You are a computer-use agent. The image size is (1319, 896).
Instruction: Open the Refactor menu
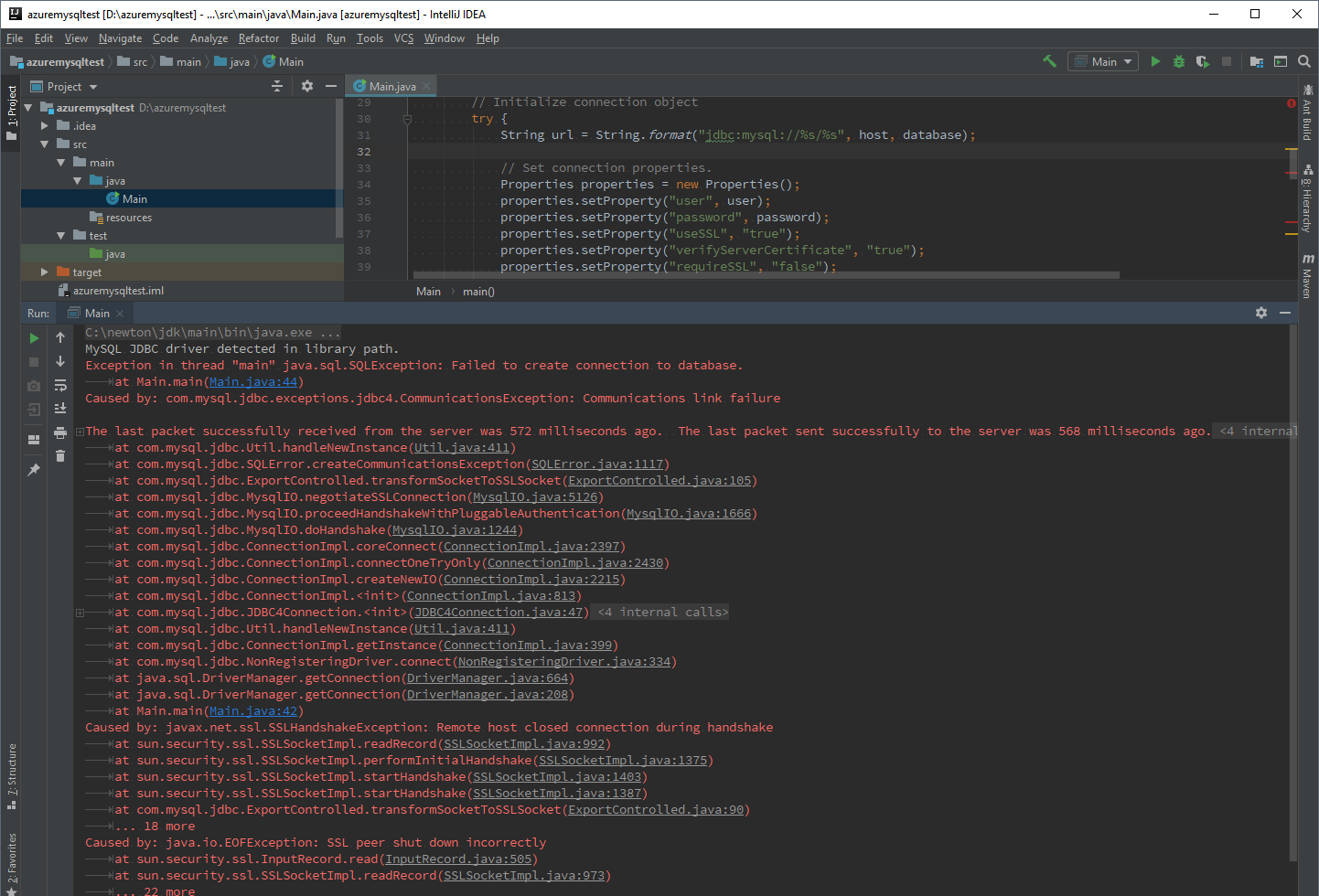pyautogui.click(x=258, y=38)
